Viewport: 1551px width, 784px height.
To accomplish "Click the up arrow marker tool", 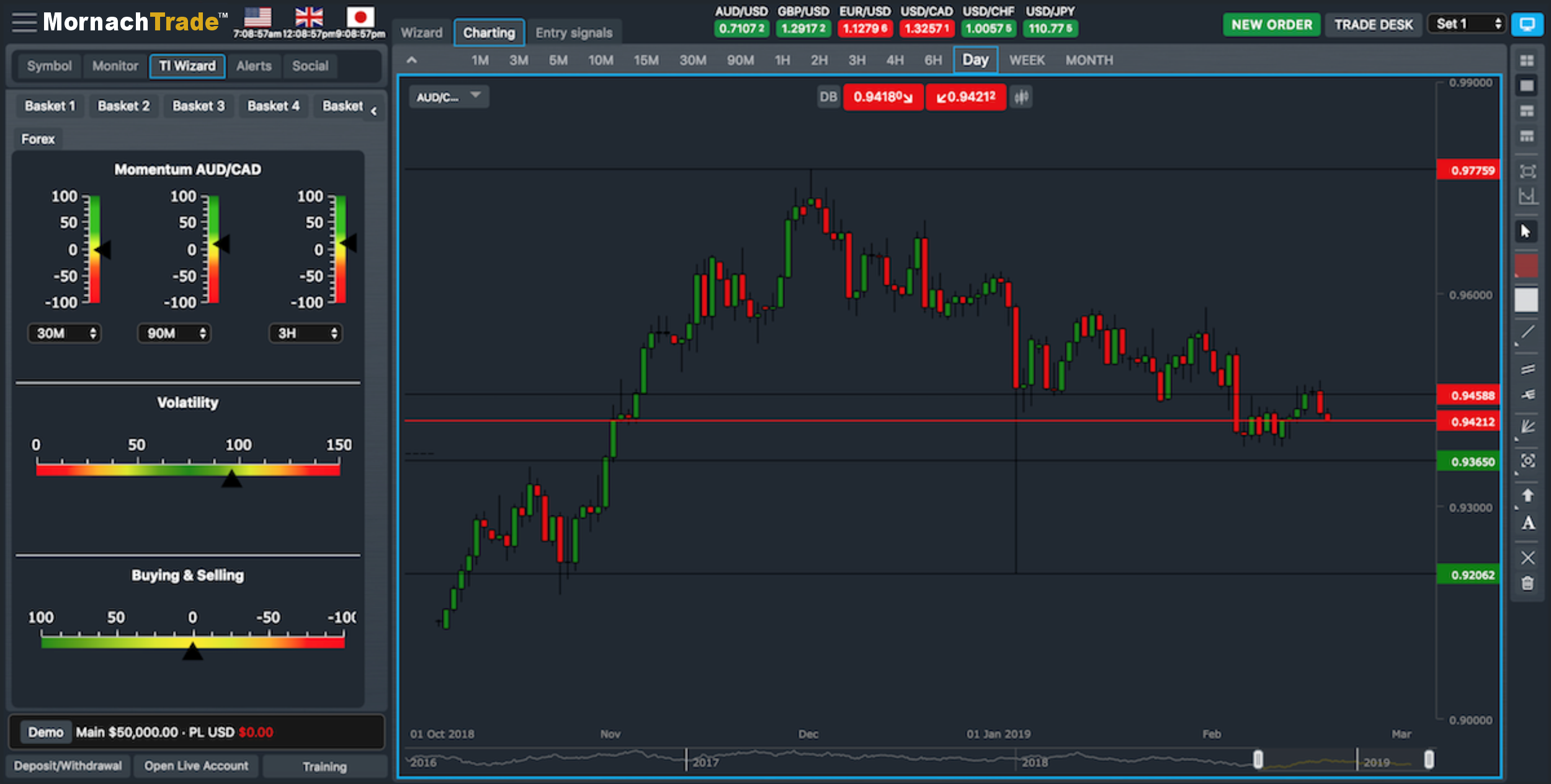I will [1528, 496].
